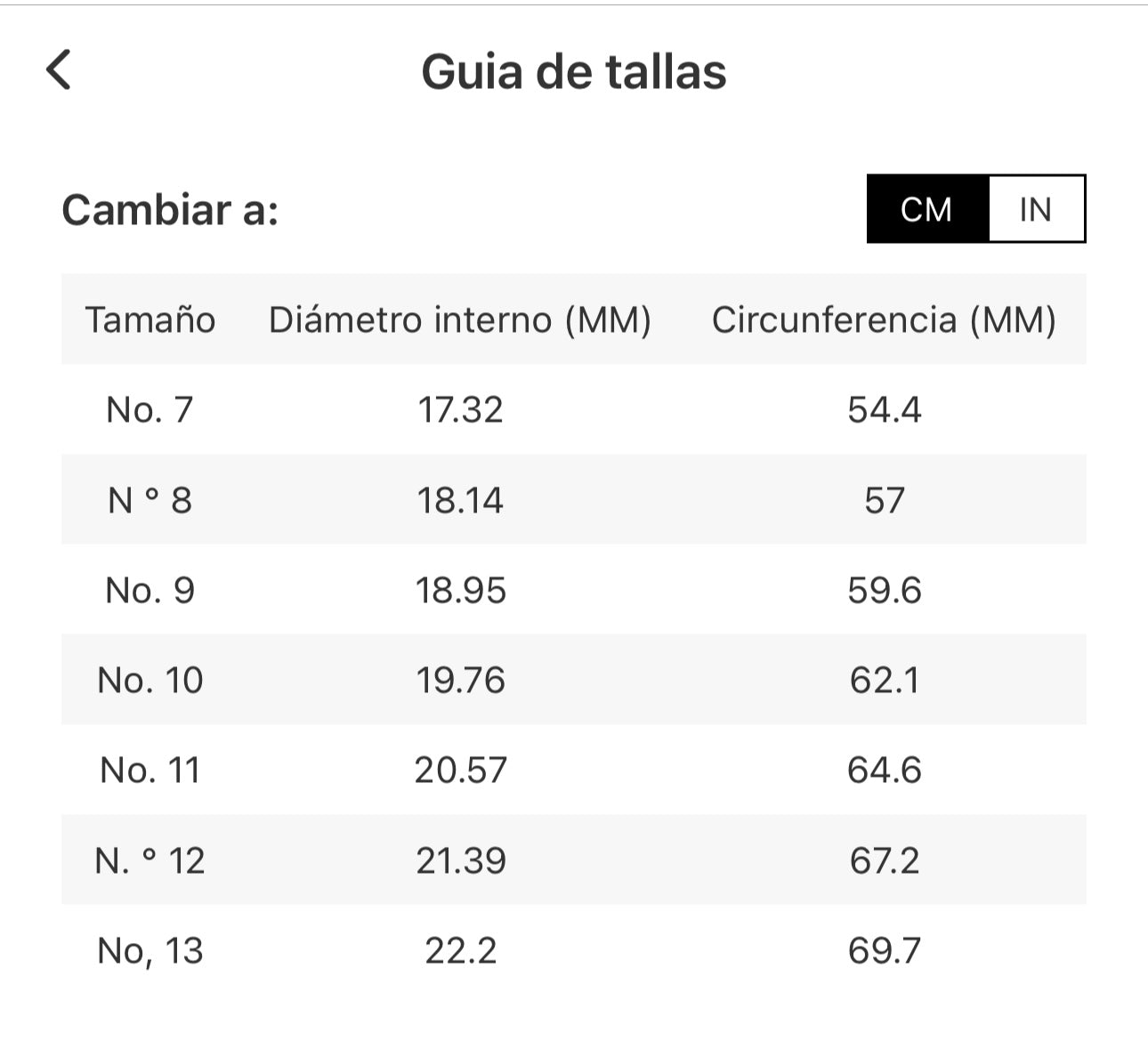Select the No. 11 size row
This screenshot has width=1148, height=1049.
pyautogui.click(x=150, y=770)
